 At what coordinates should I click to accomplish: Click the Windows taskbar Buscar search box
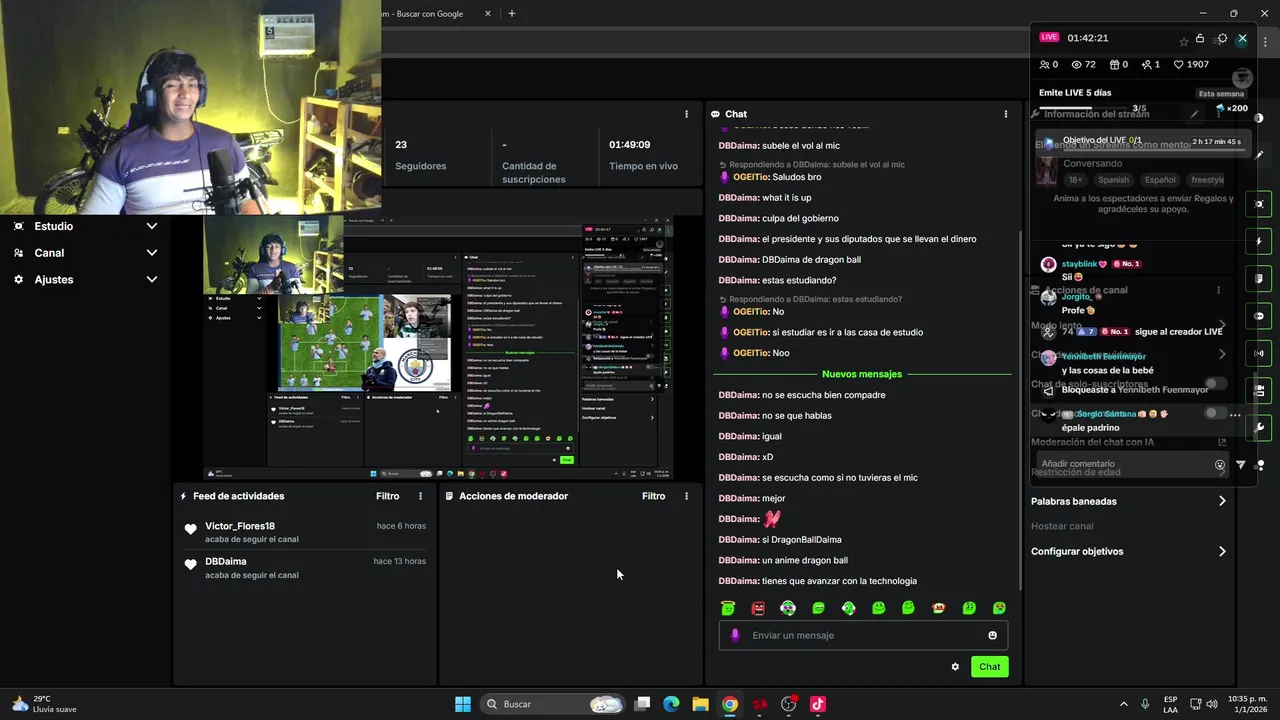[x=551, y=704]
